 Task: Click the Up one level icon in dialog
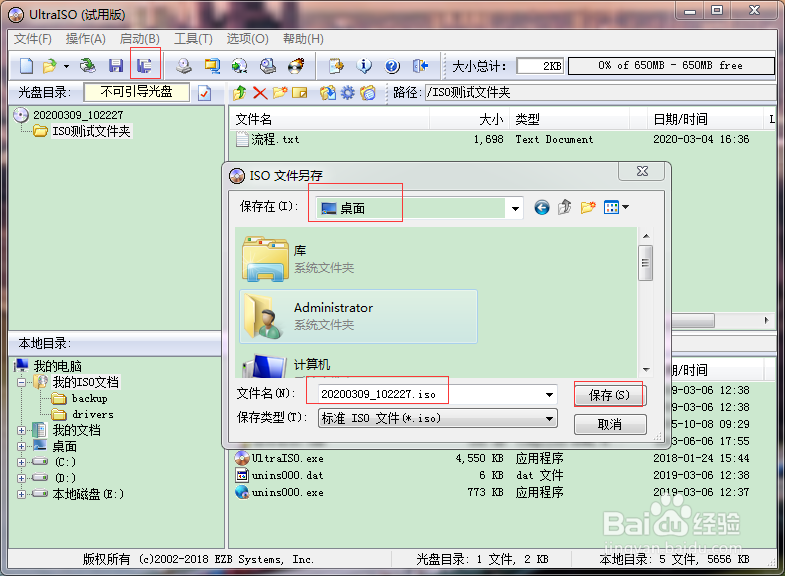pos(565,207)
